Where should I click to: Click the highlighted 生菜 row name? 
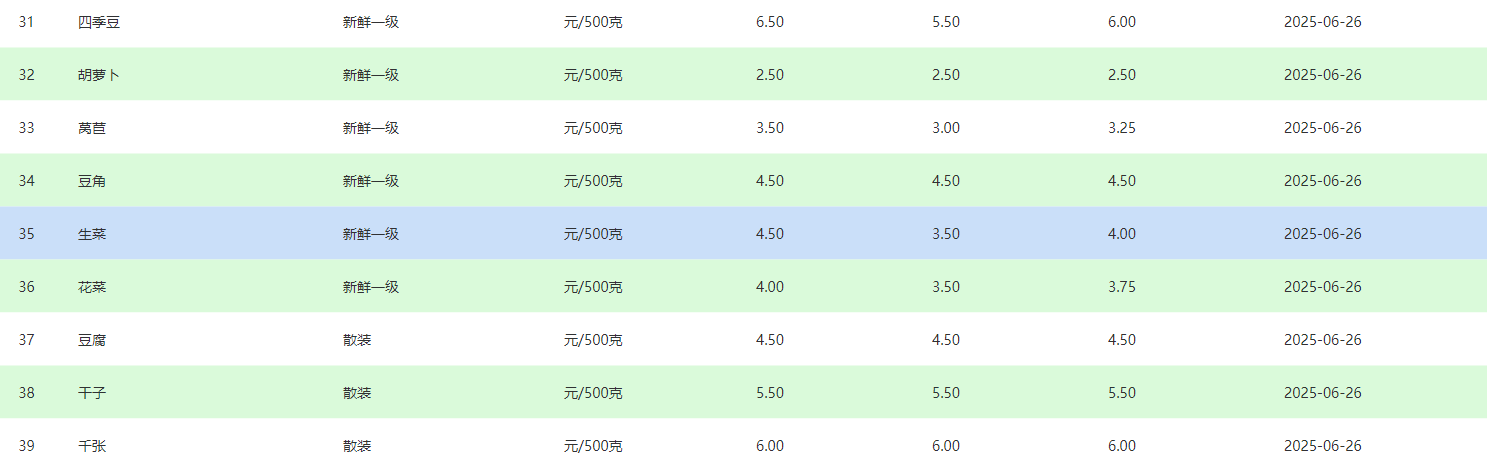click(x=92, y=234)
